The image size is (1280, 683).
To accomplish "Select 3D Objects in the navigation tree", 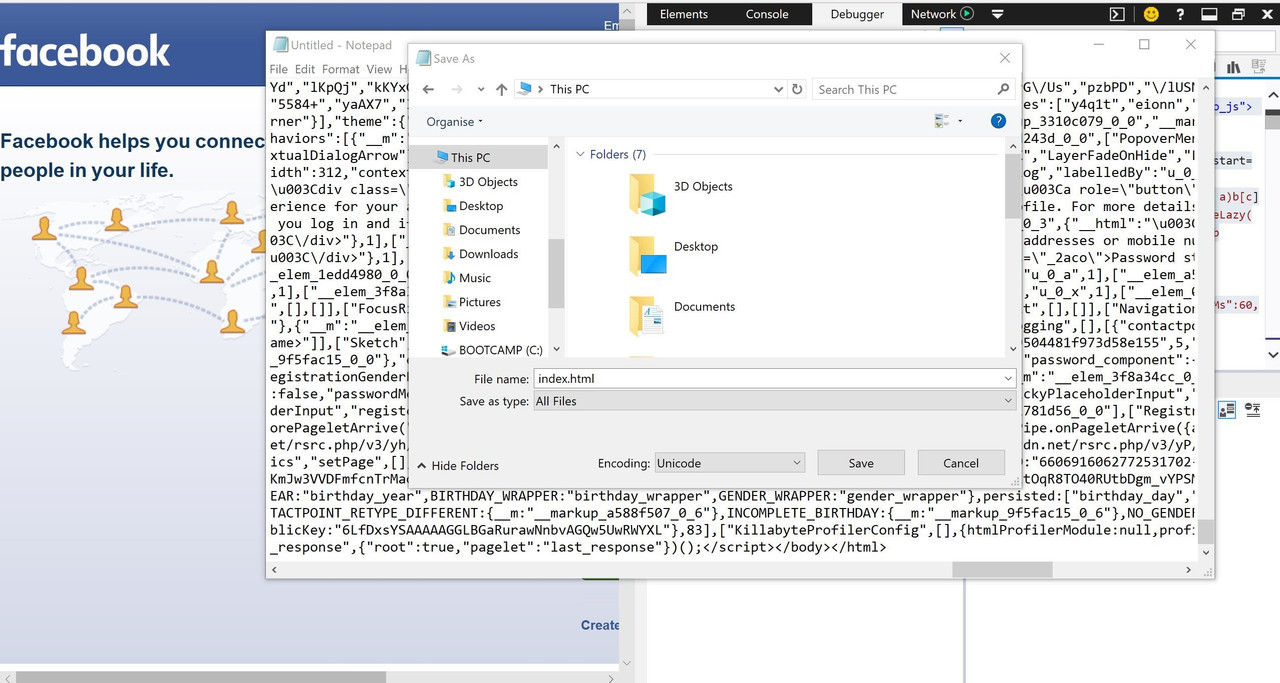I will pyautogui.click(x=488, y=182).
